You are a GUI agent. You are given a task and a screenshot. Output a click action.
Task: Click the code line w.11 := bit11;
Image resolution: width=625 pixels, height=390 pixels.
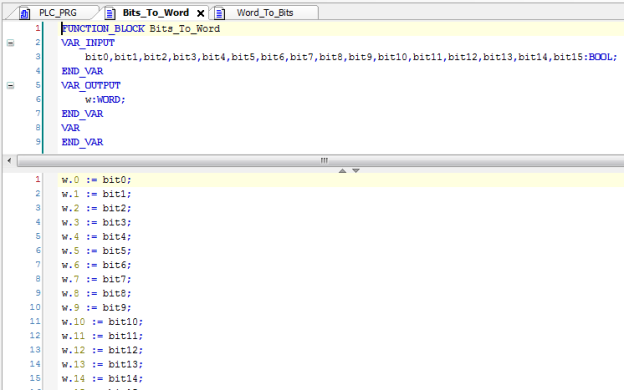[x=102, y=336]
